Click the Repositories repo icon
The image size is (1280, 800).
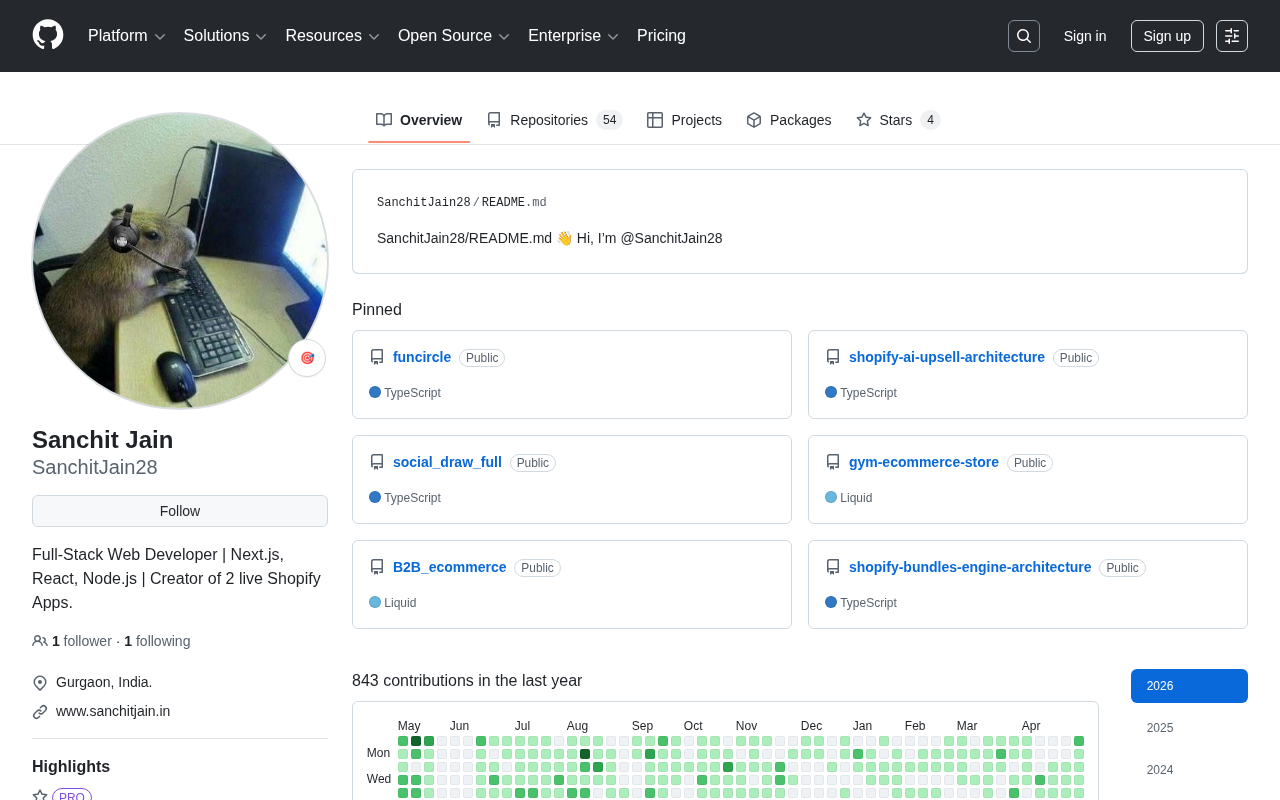pyautogui.click(x=494, y=120)
